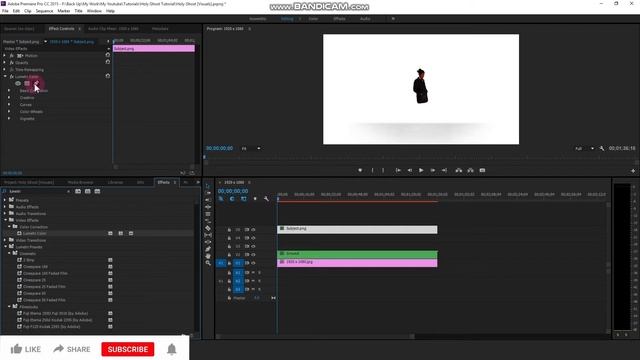Click the red SUBSCRIBE button
640x360 pixels.
pyautogui.click(x=128, y=349)
